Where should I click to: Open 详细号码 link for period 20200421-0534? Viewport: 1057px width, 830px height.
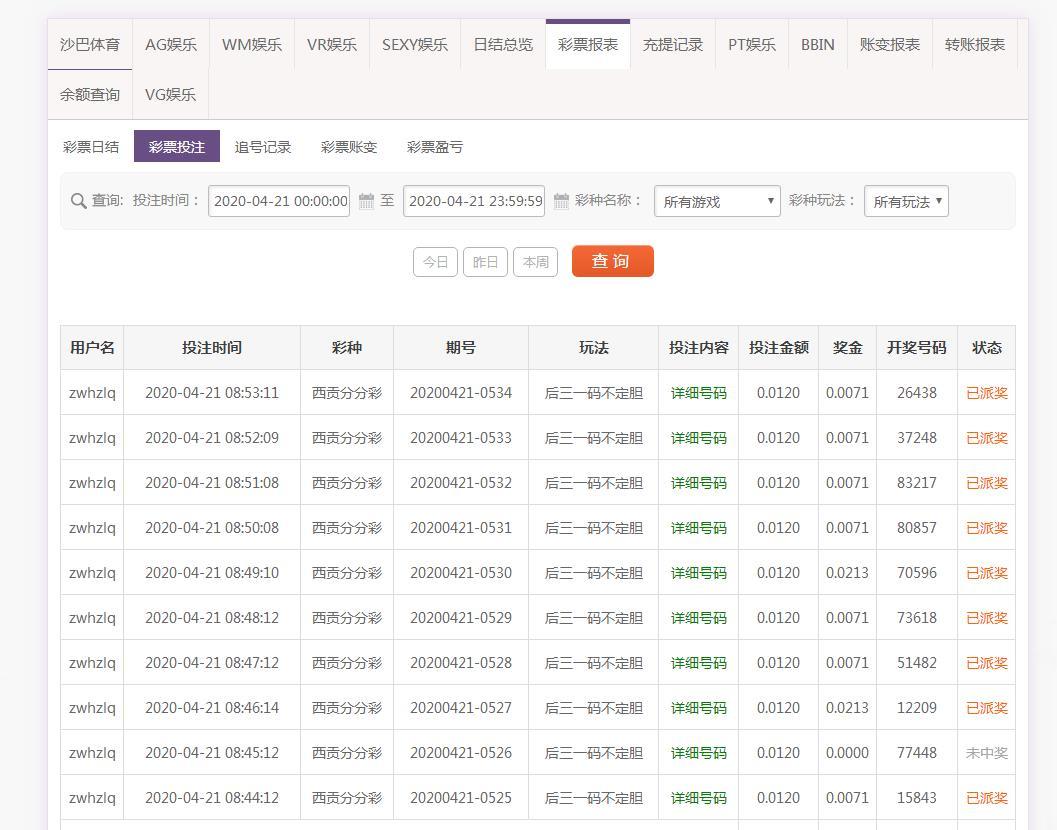[x=698, y=393]
